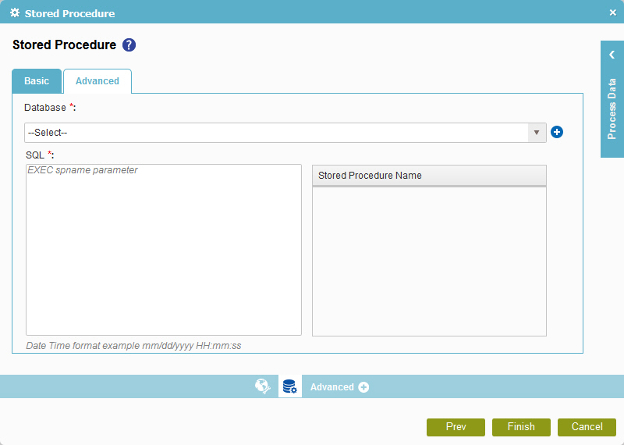
Task: Click the Prev button
Action: (456, 427)
